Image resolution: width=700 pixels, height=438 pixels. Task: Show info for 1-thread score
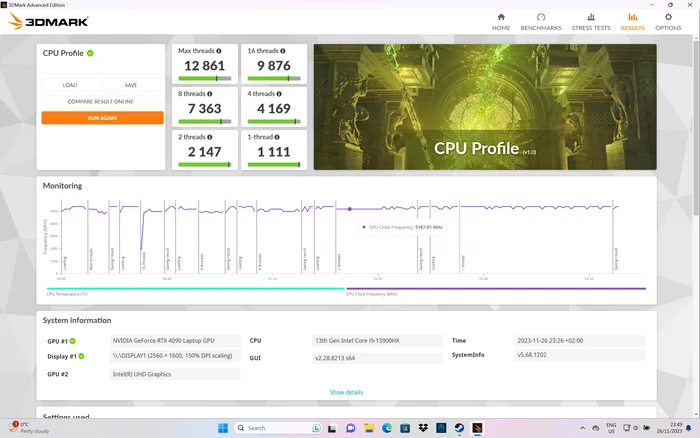pyautogui.click(x=277, y=137)
